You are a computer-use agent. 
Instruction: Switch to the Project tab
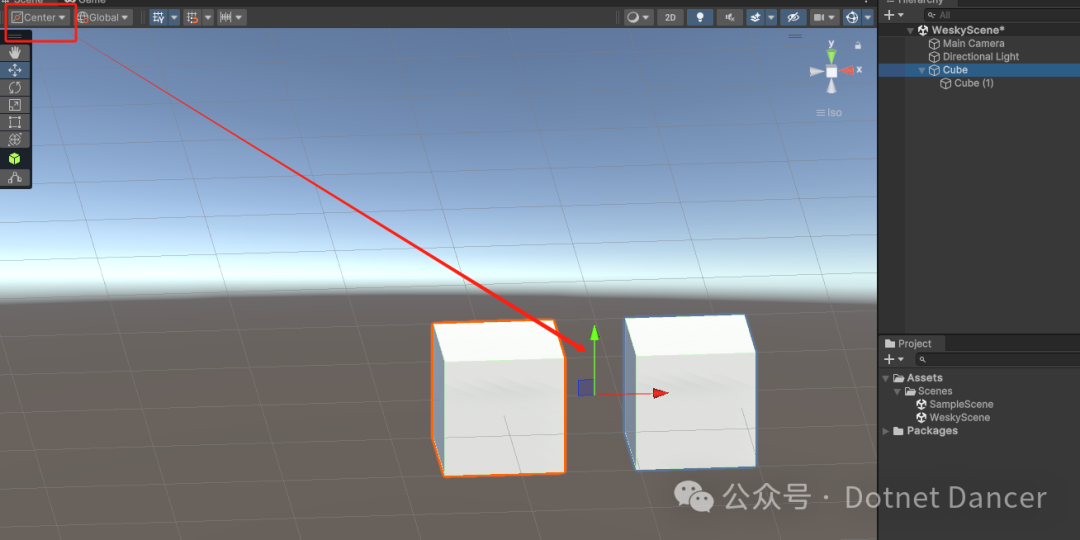pos(909,344)
